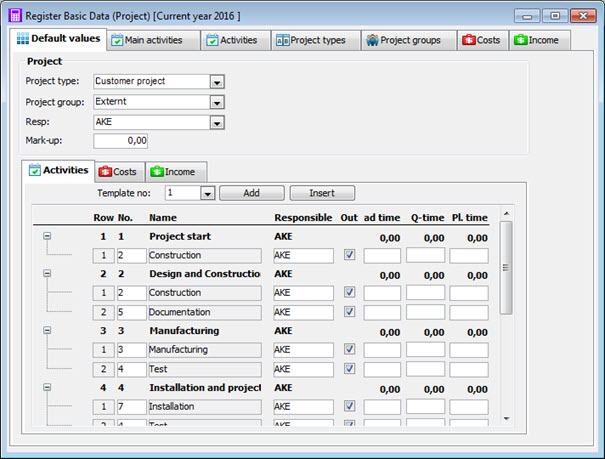Uncheck the Out checkbox for Documentation row
The width and height of the screenshot is (605, 459).
(x=349, y=312)
